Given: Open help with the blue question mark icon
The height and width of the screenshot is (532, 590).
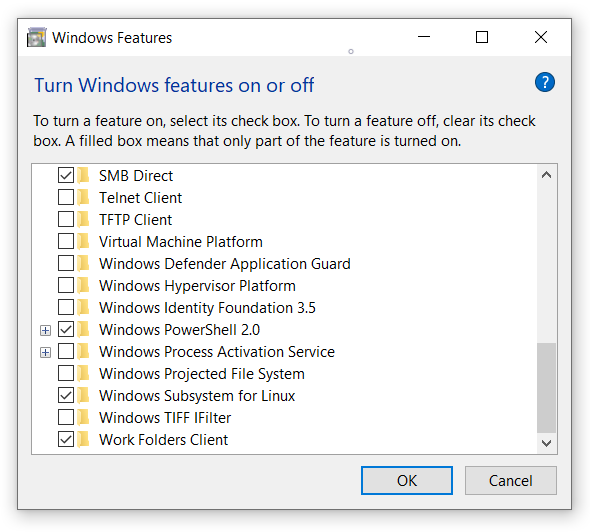Looking at the screenshot, I should 544,82.
